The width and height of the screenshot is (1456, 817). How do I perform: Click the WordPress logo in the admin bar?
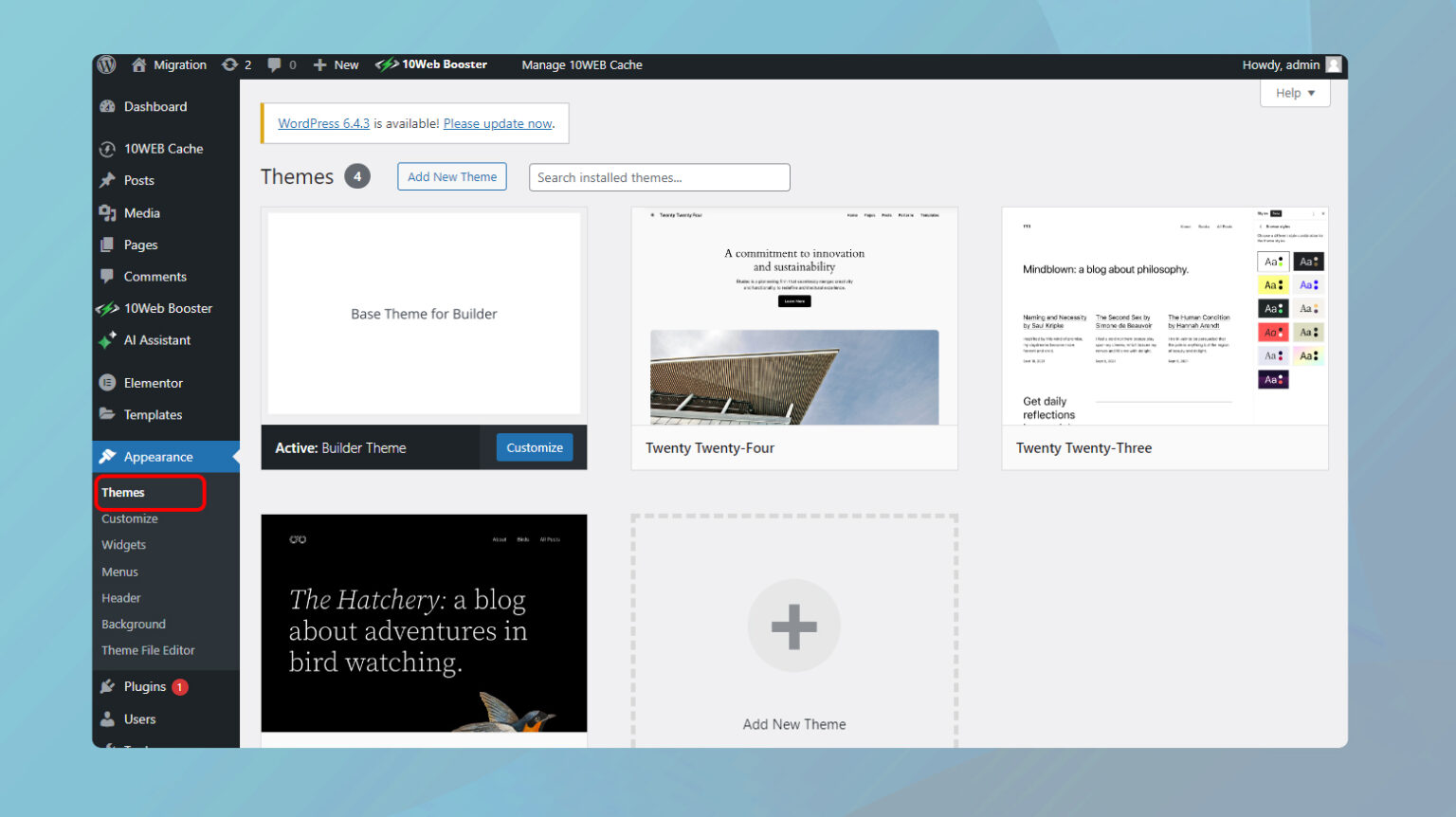(x=106, y=64)
